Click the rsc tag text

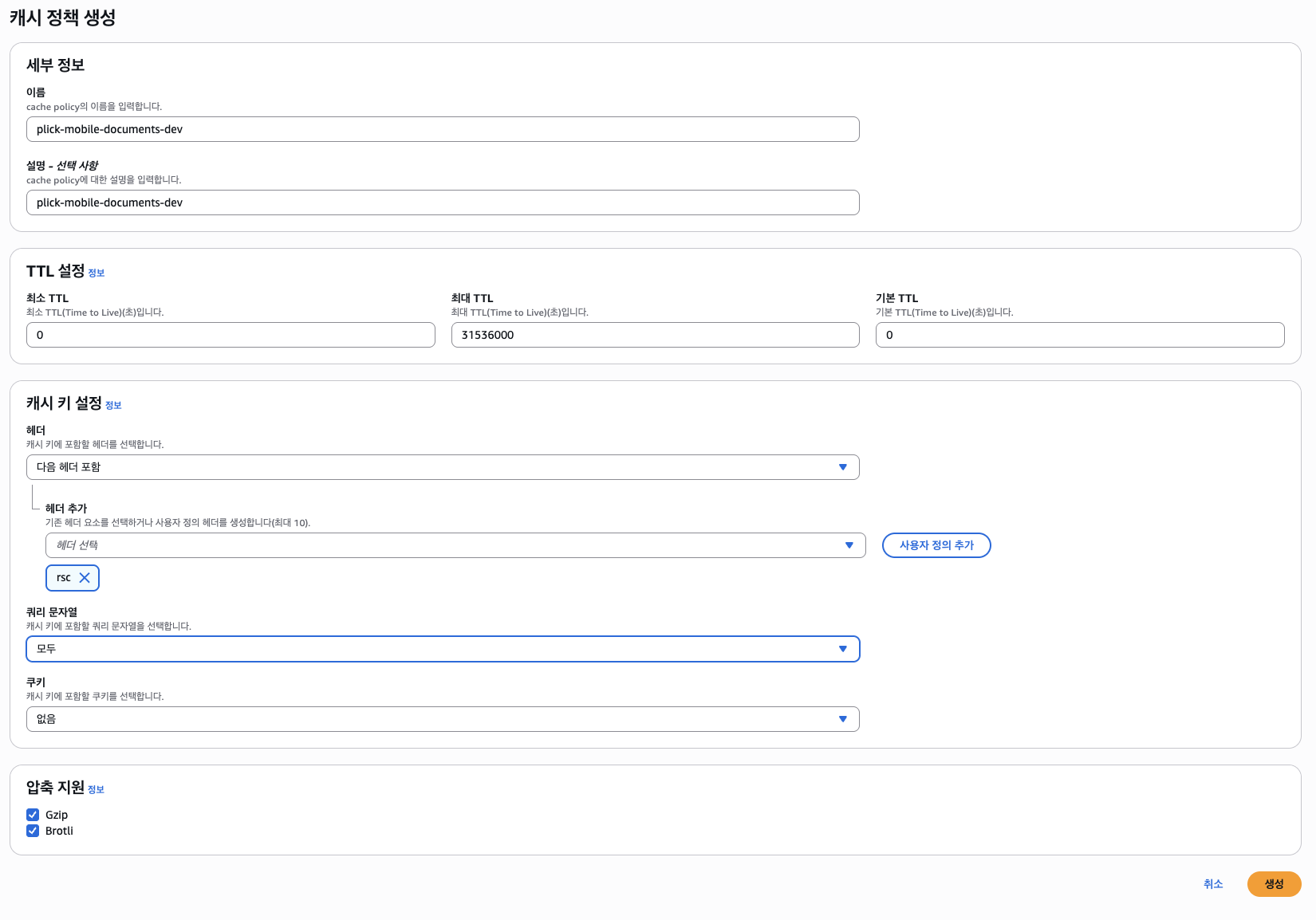click(64, 578)
